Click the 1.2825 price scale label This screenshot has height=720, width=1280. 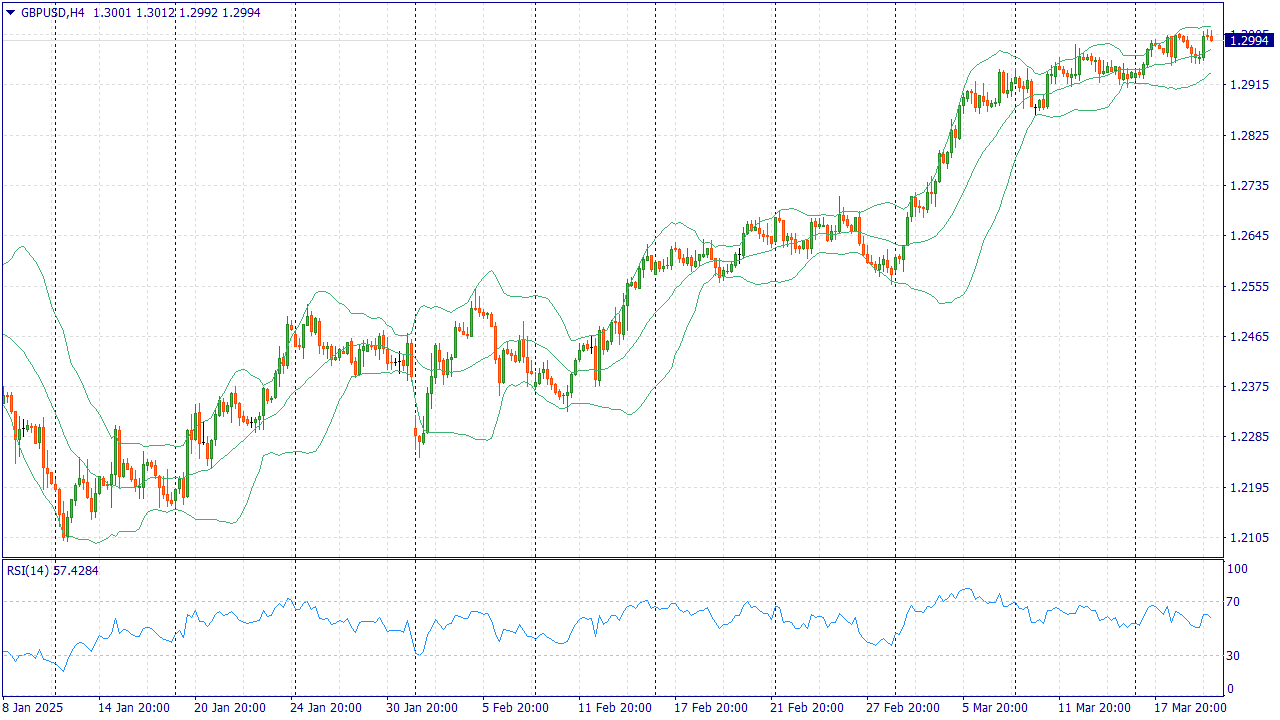pos(1250,135)
